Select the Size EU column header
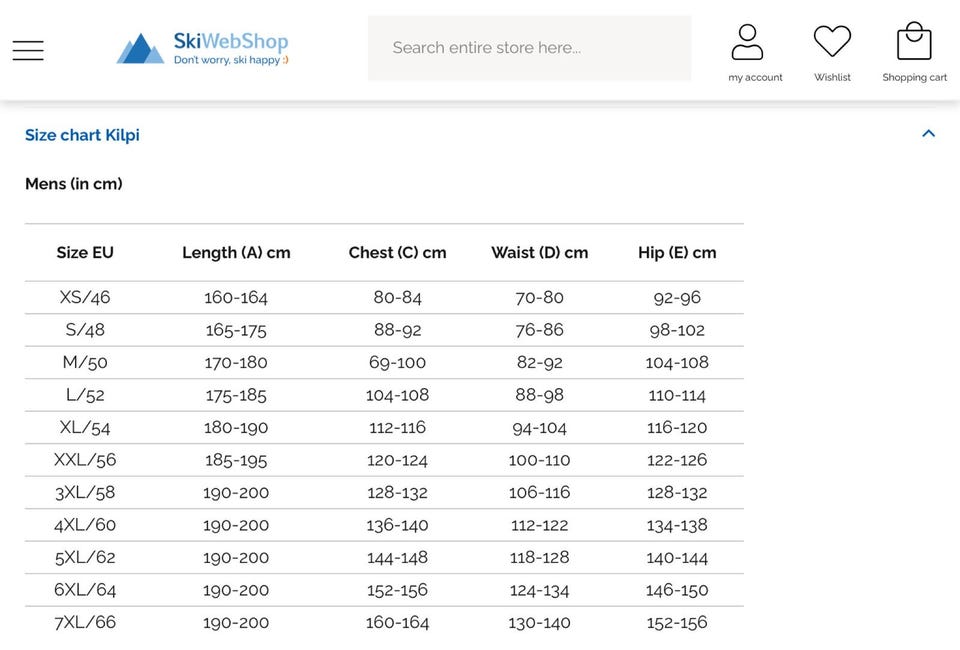Viewport: 960px width, 650px height. (x=85, y=253)
